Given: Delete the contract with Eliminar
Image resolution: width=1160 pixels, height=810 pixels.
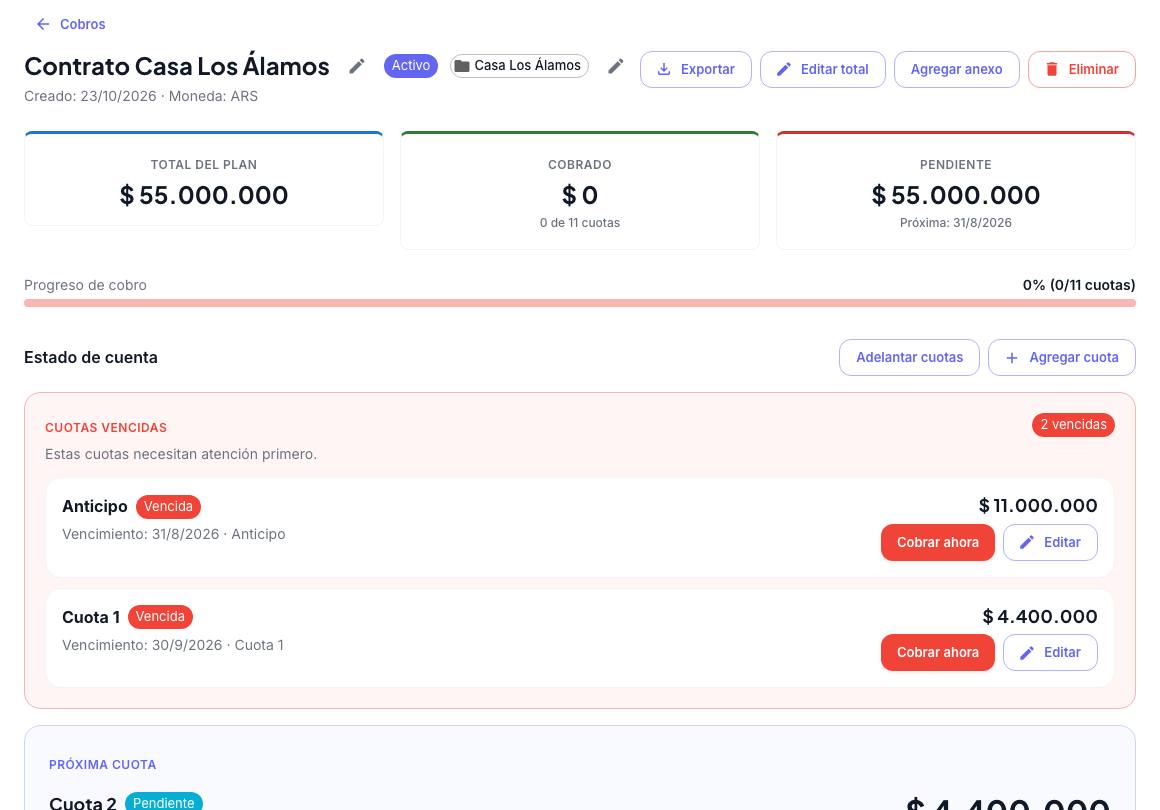Looking at the screenshot, I should click(x=1082, y=70).
